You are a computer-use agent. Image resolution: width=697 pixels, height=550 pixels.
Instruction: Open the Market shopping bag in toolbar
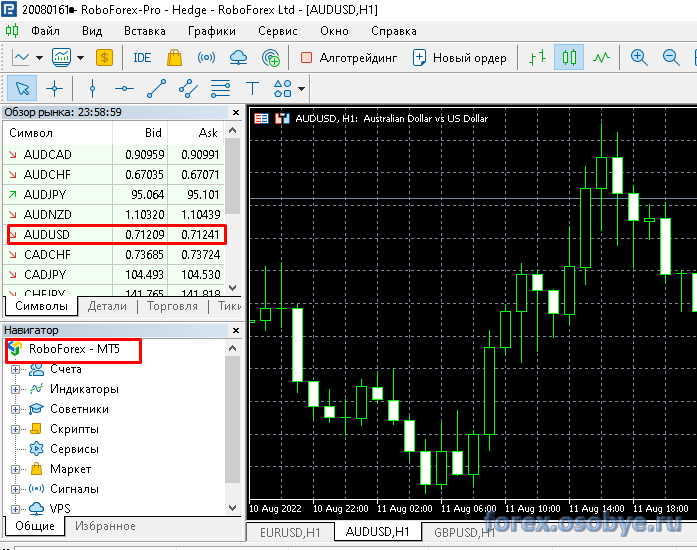click(174, 57)
